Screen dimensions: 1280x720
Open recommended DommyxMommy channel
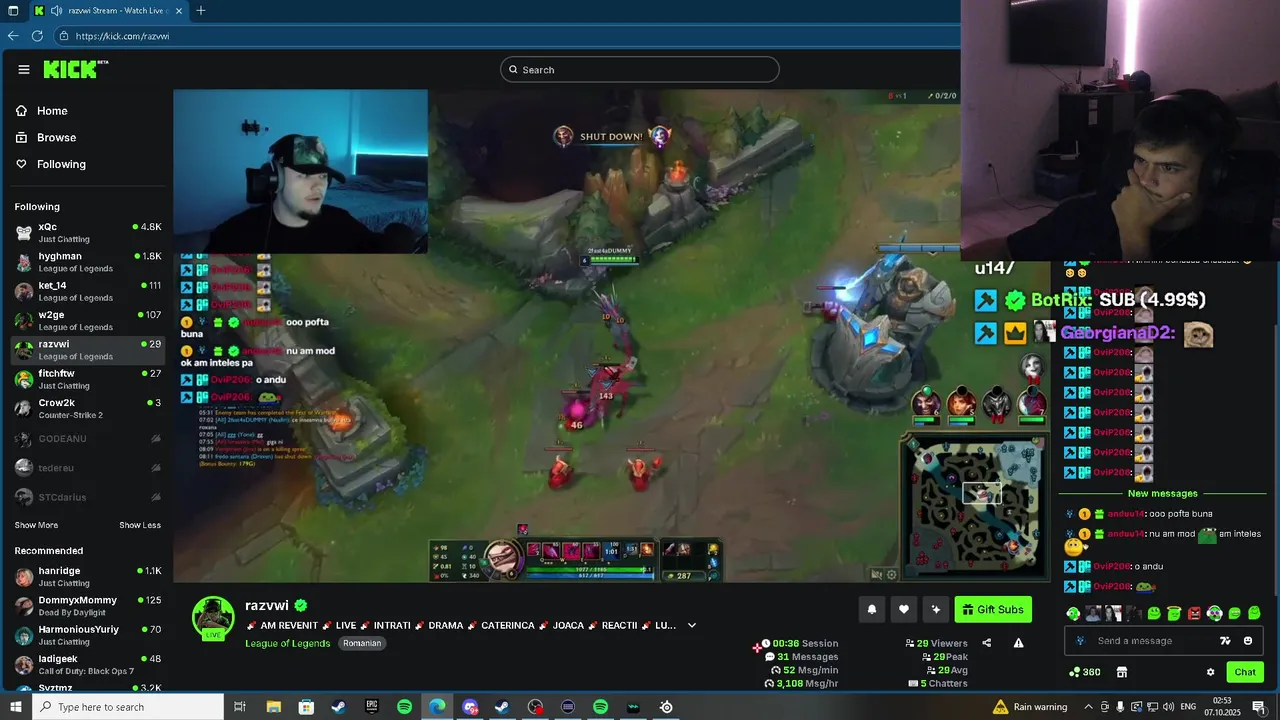point(88,606)
